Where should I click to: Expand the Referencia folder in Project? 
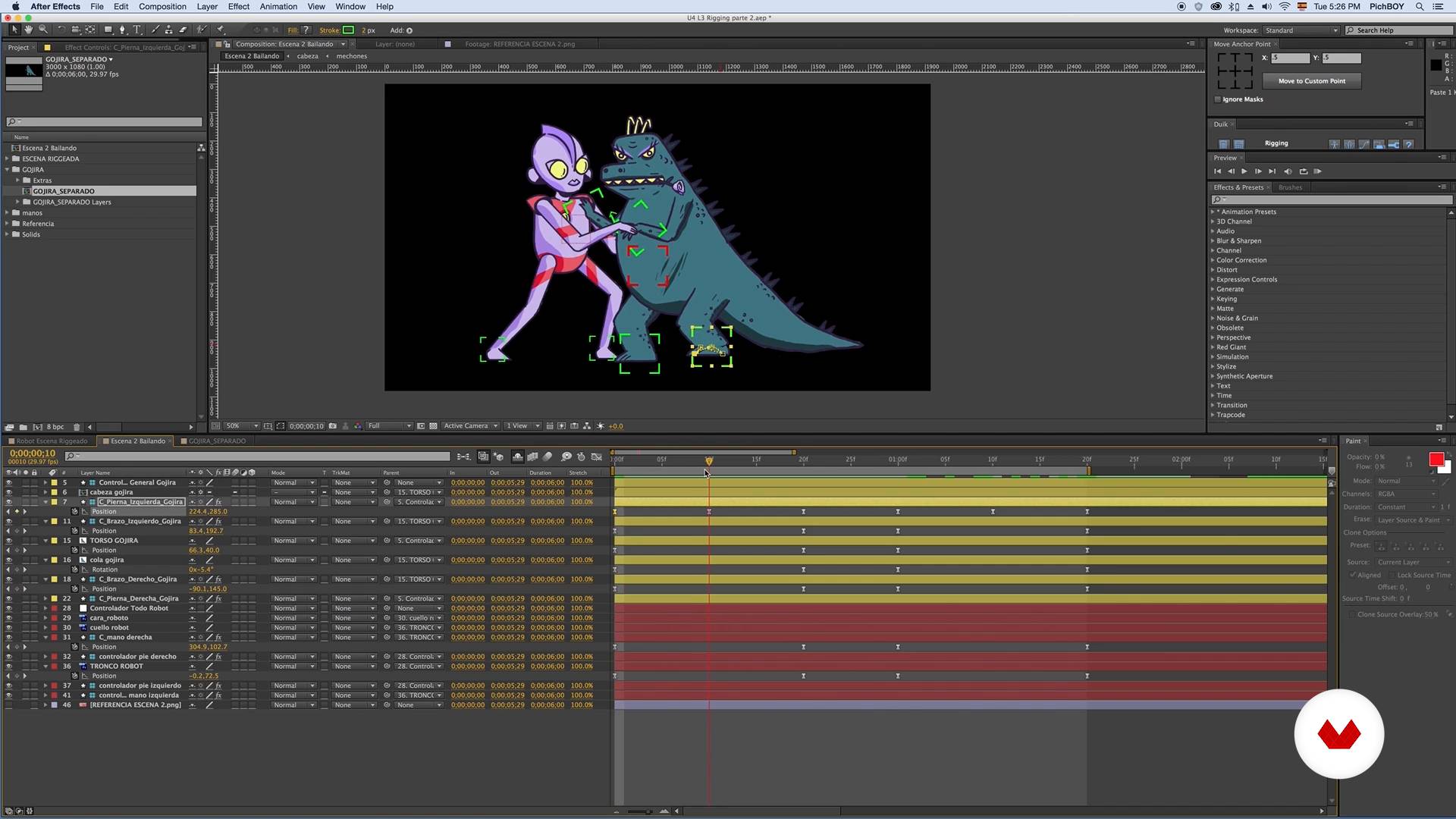pyautogui.click(x=8, y=224)
